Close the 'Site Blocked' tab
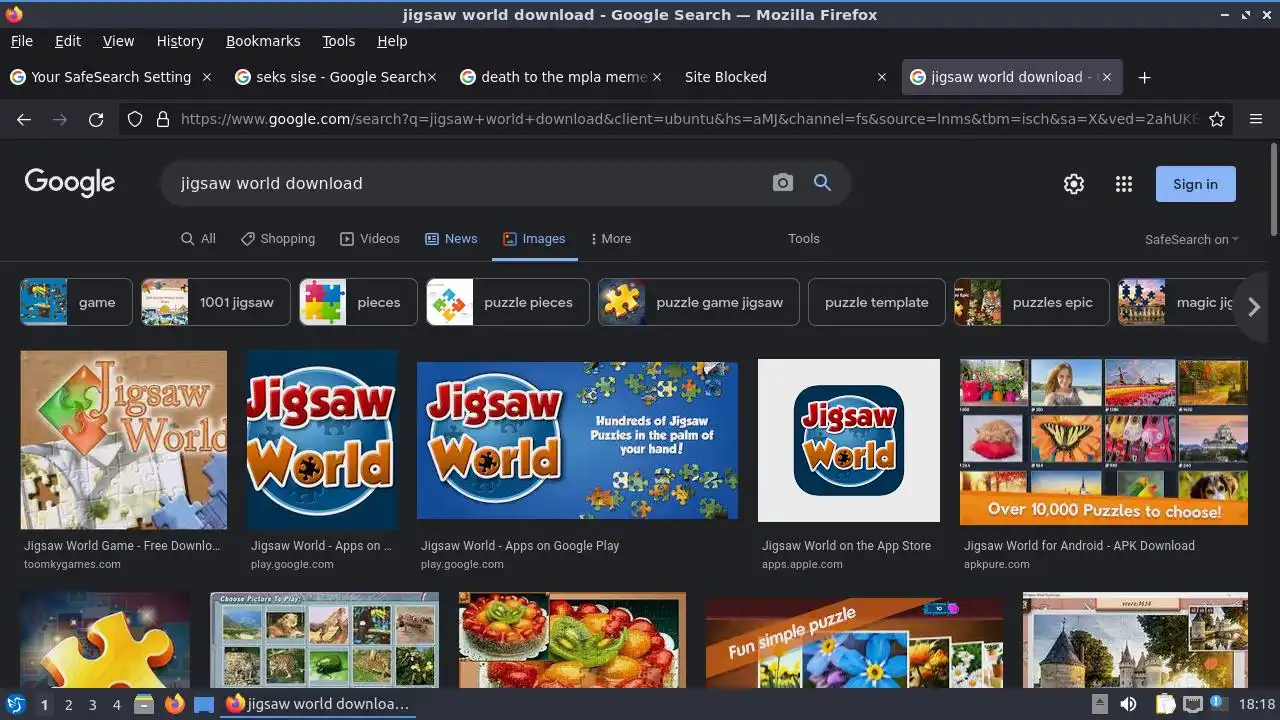This screenshot has width=1280, height=720. click(x=881, y=77)
